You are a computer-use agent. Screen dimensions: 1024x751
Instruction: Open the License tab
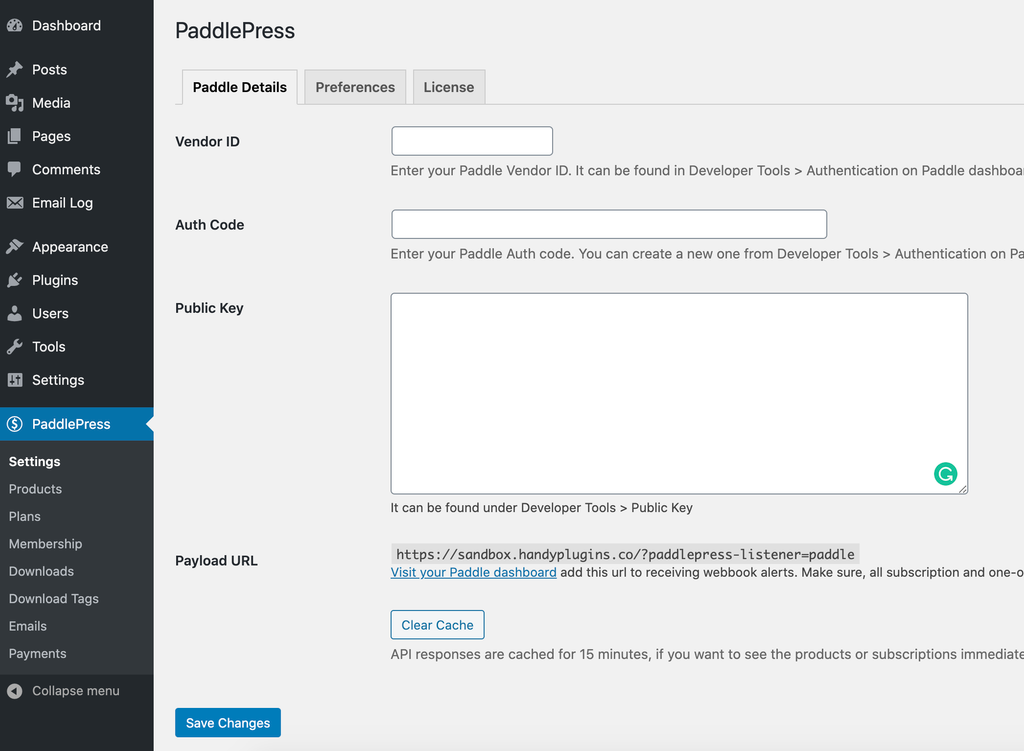pyautogui.click(x=449, y=88)
